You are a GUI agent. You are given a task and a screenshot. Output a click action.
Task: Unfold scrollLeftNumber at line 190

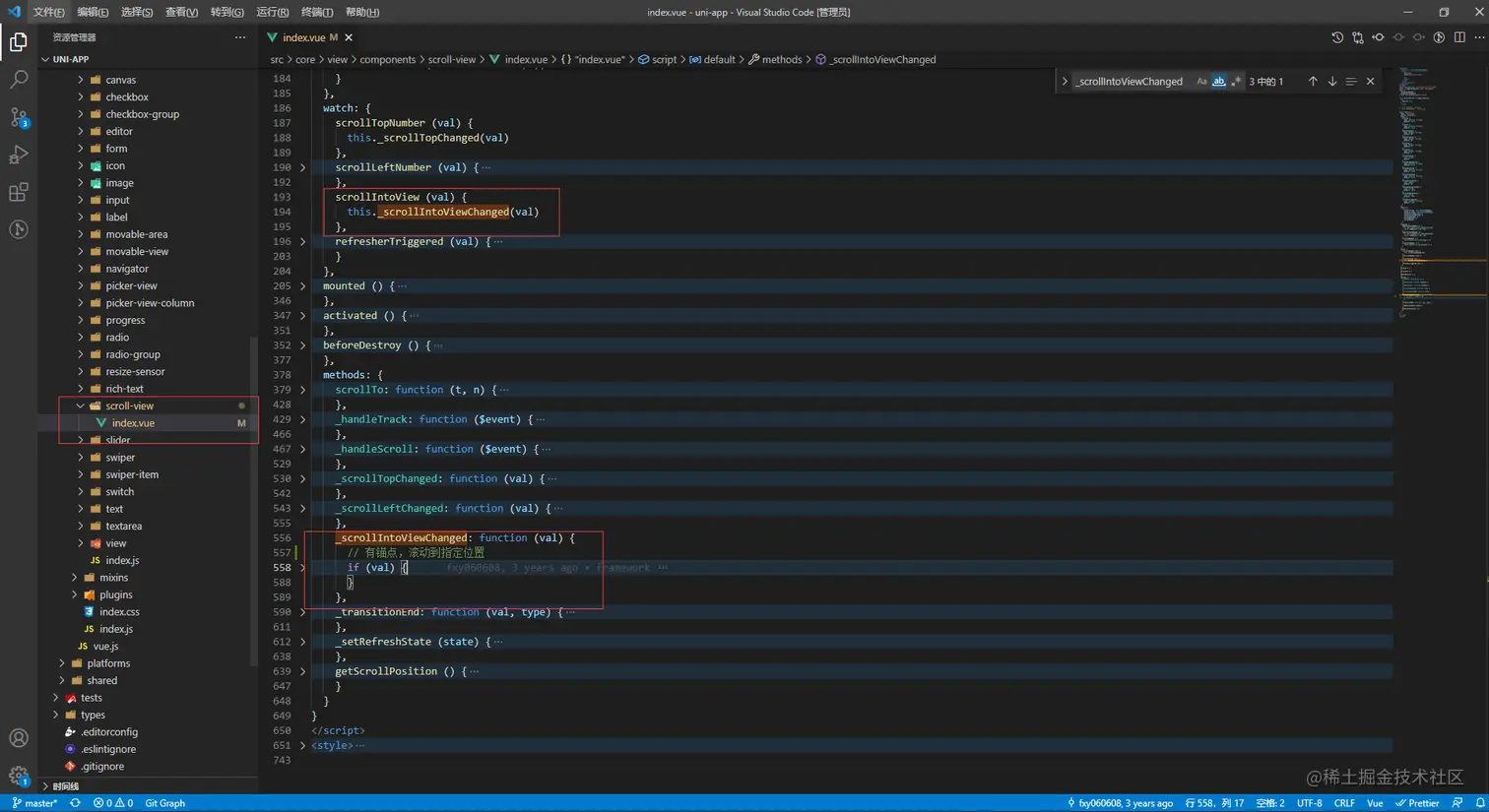[x=302, y=167]
